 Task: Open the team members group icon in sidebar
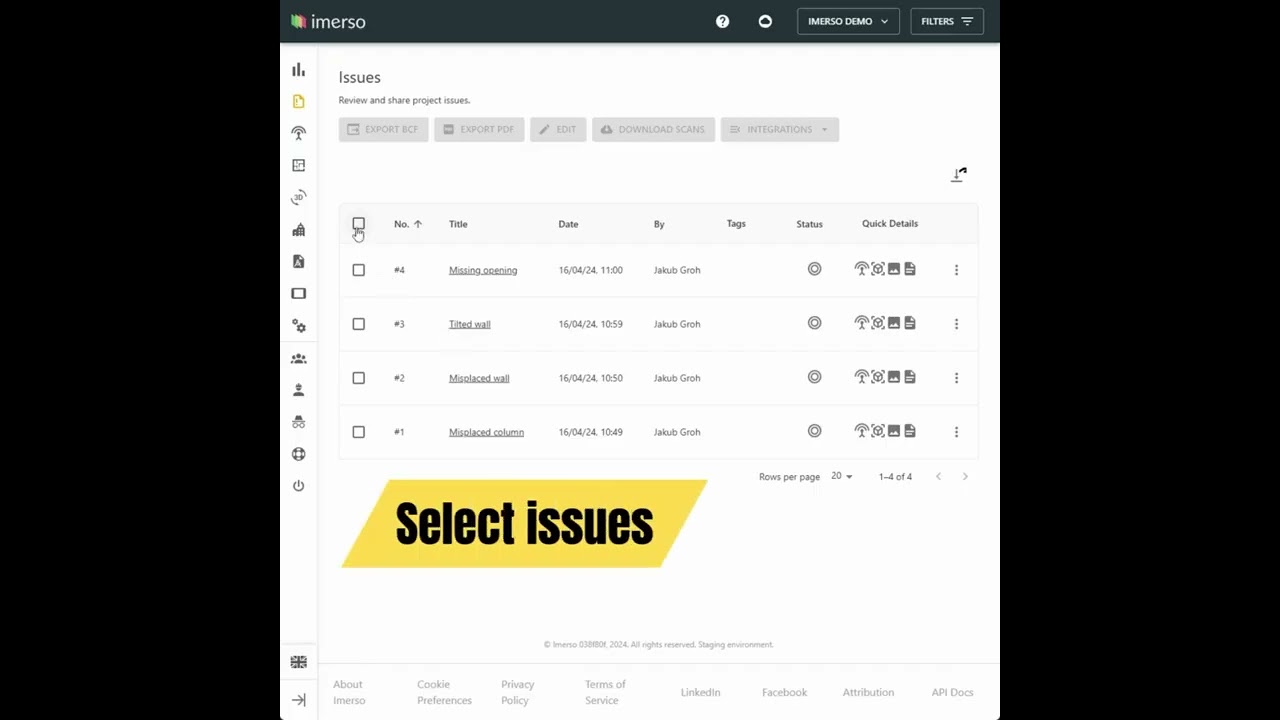pos(298,358)
